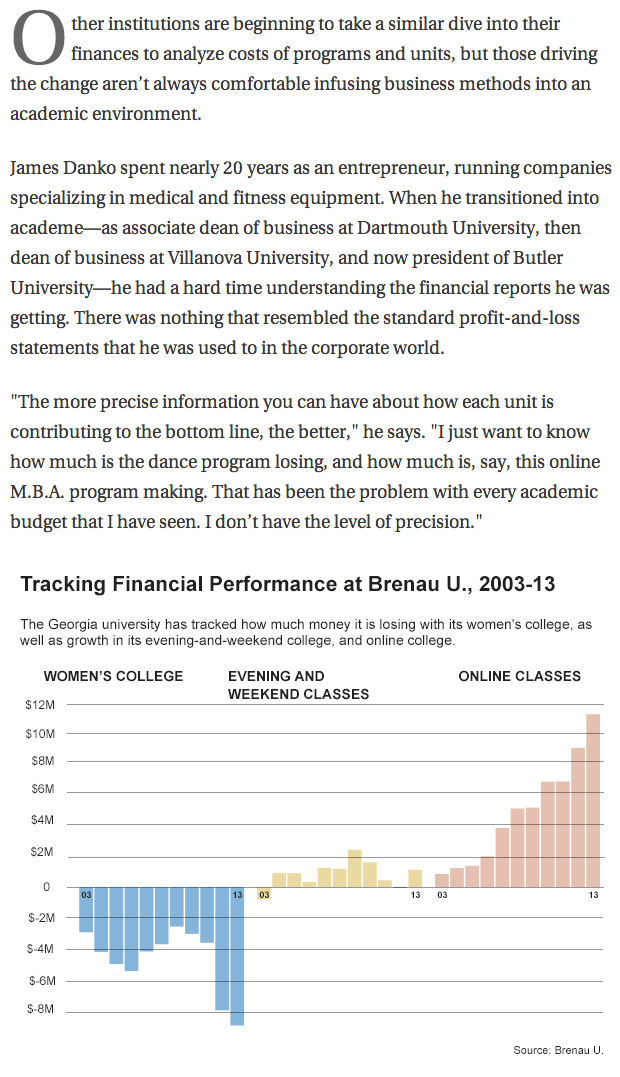This screenshot has height=1077, width=620.
Task: Click the $6M y-axis label
Action: click(x=40, y=790)
